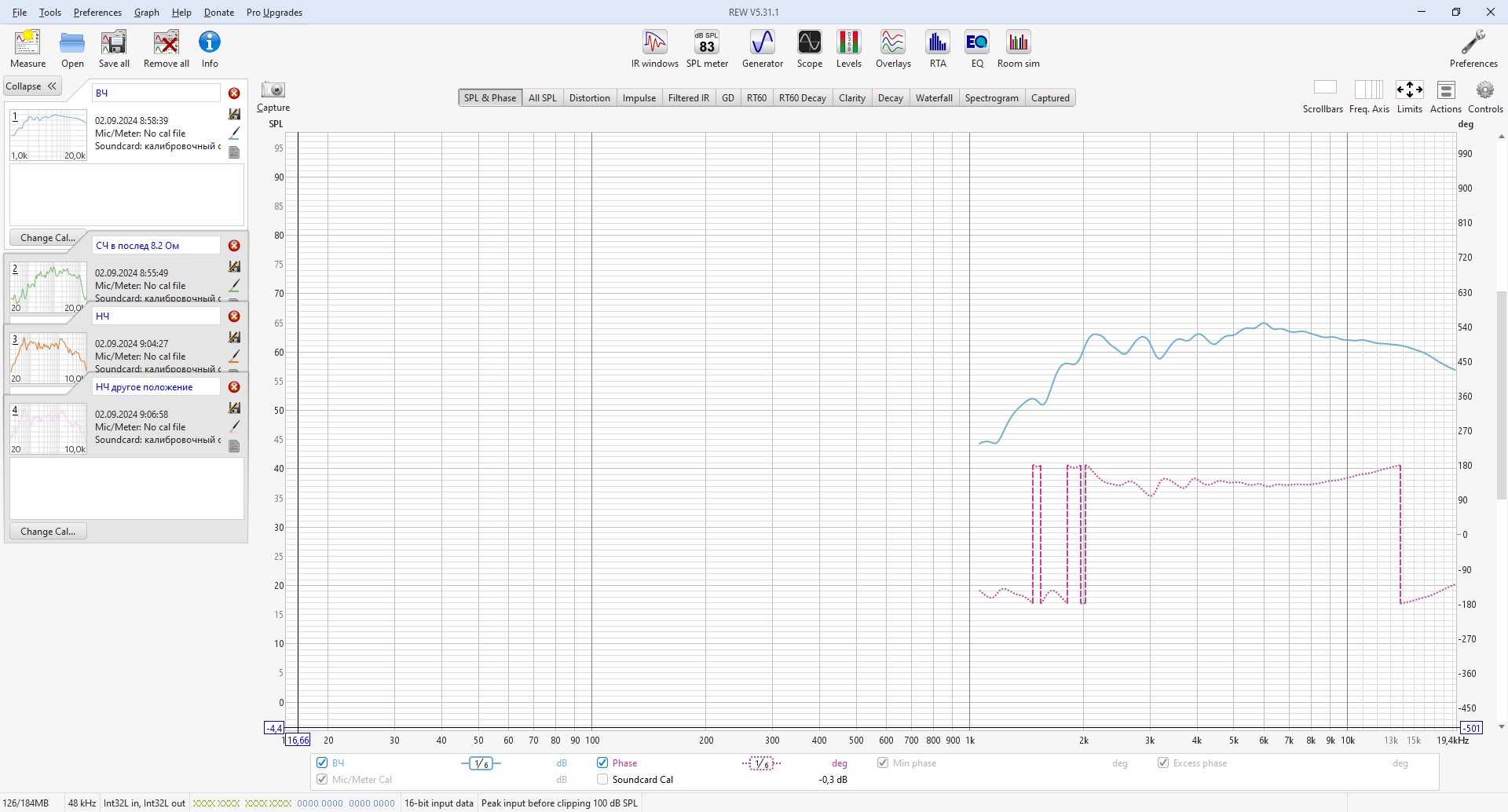1508x812 pixels.
Task: Change НЧ другое положение trace colour swatch
Action: coord(234,426)
